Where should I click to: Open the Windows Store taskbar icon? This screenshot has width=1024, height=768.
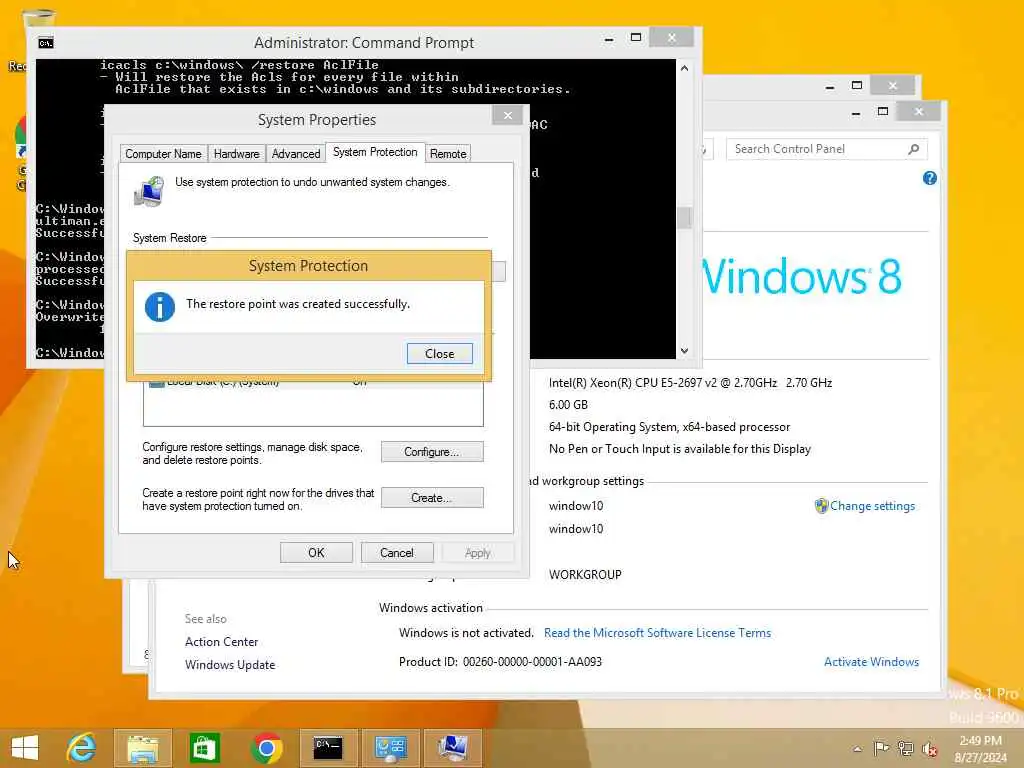pos(204,748)
